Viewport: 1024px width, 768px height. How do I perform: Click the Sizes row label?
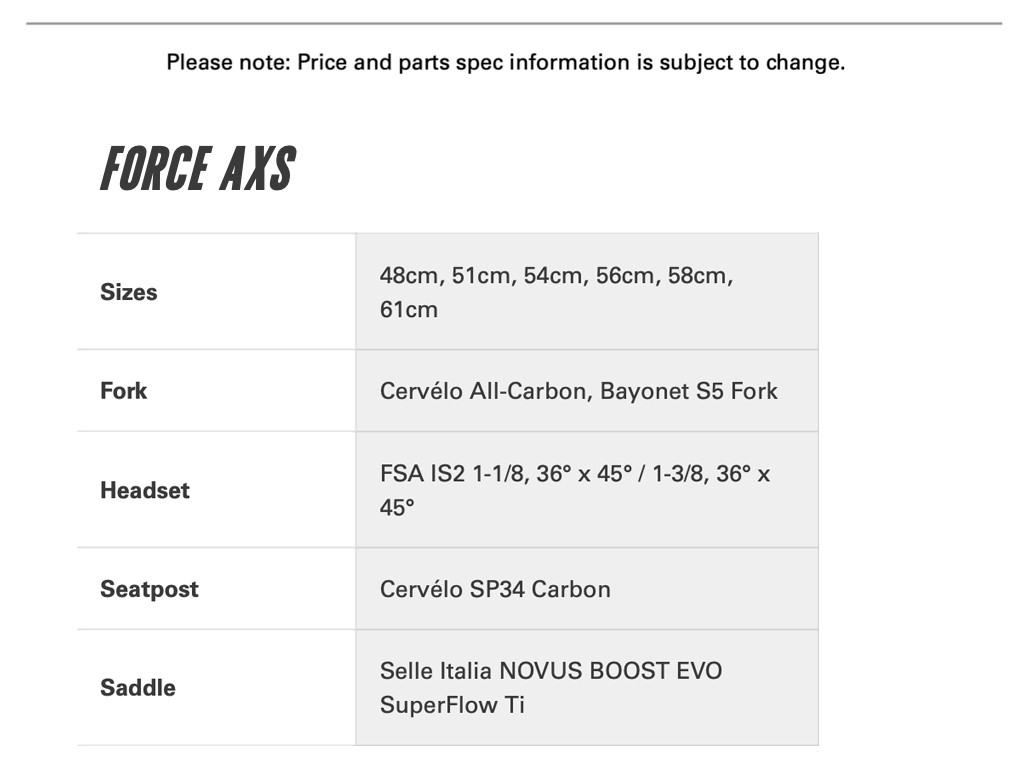(129, 292)
